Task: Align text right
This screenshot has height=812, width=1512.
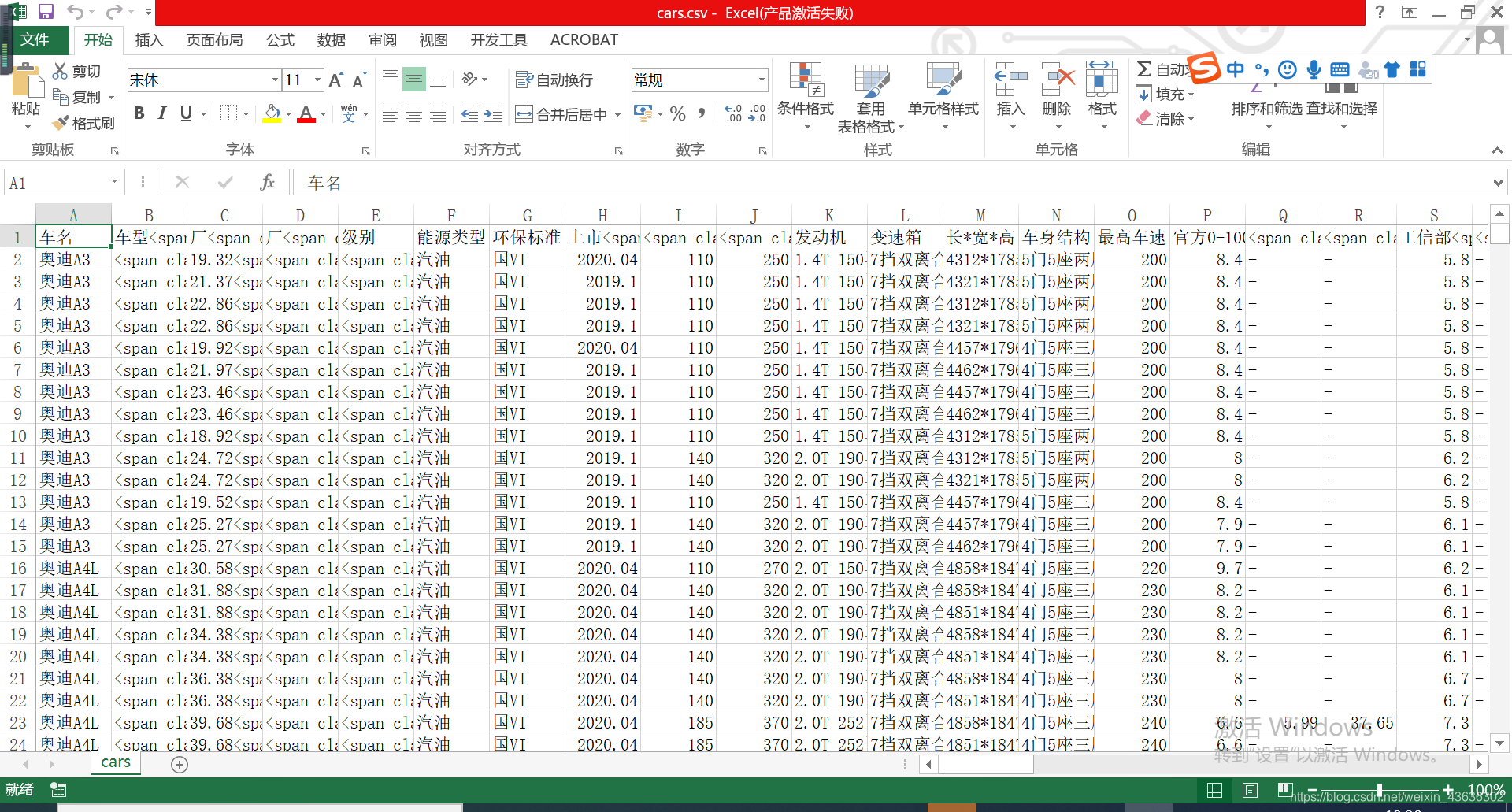Action: [439, 114]
